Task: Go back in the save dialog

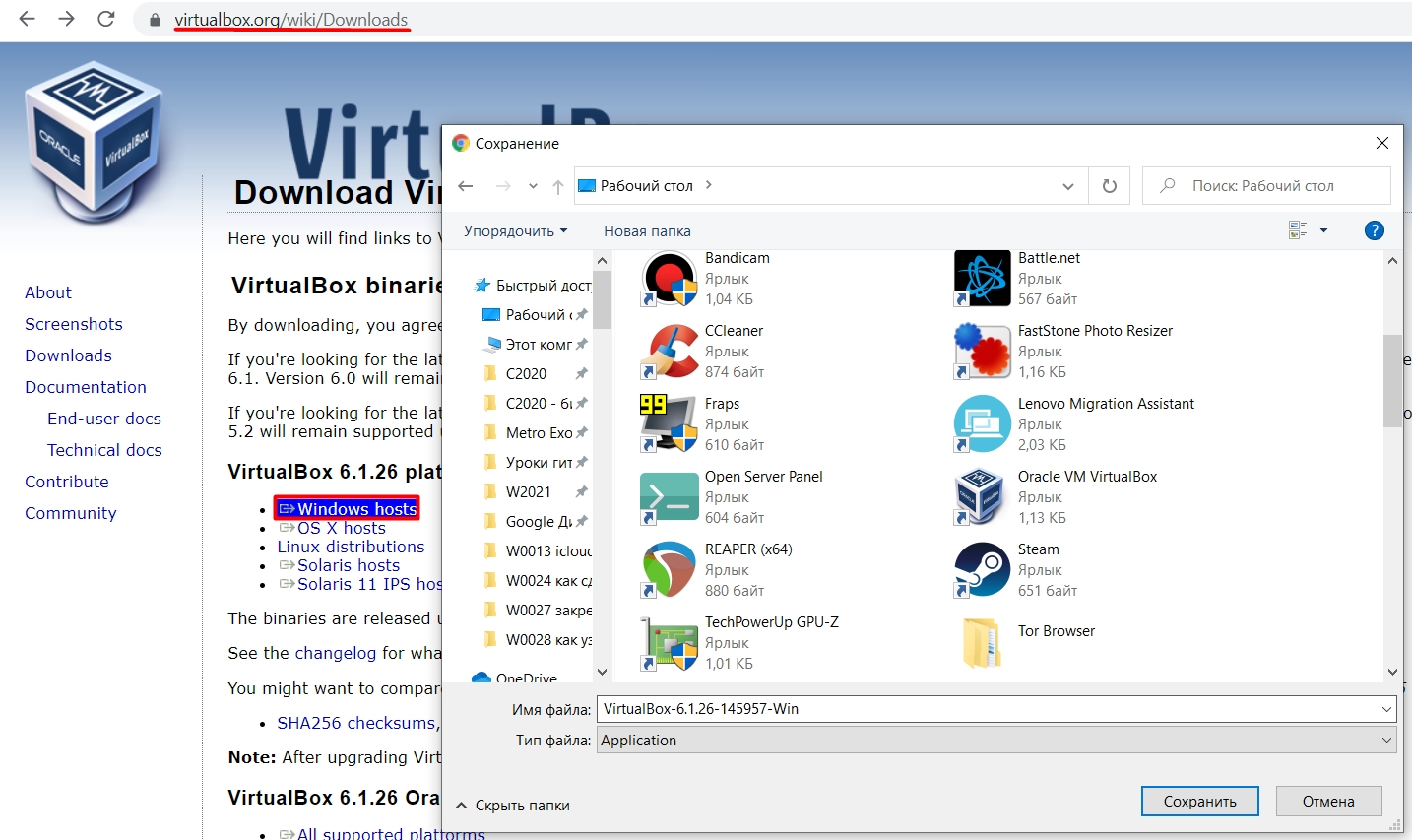Action: pyautogui.click(x=466, y=186)
